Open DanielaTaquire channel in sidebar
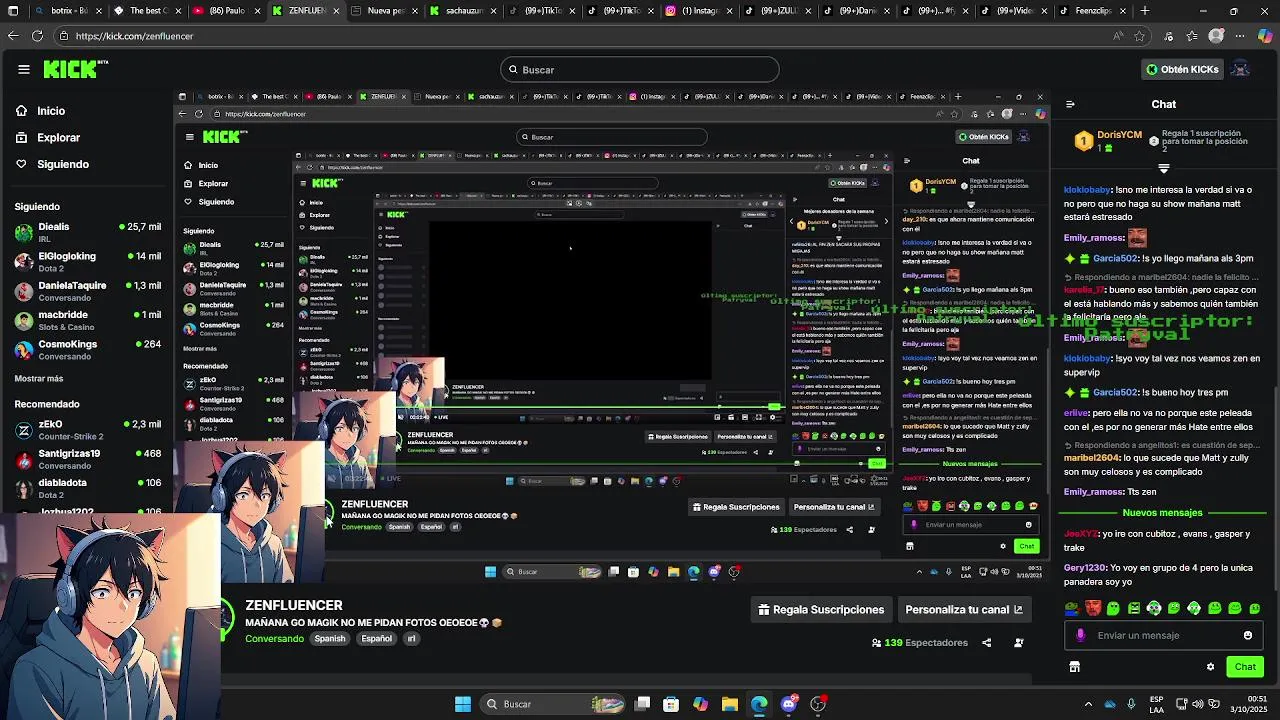This screenshot has width=1280, height=720. [88, 291]
